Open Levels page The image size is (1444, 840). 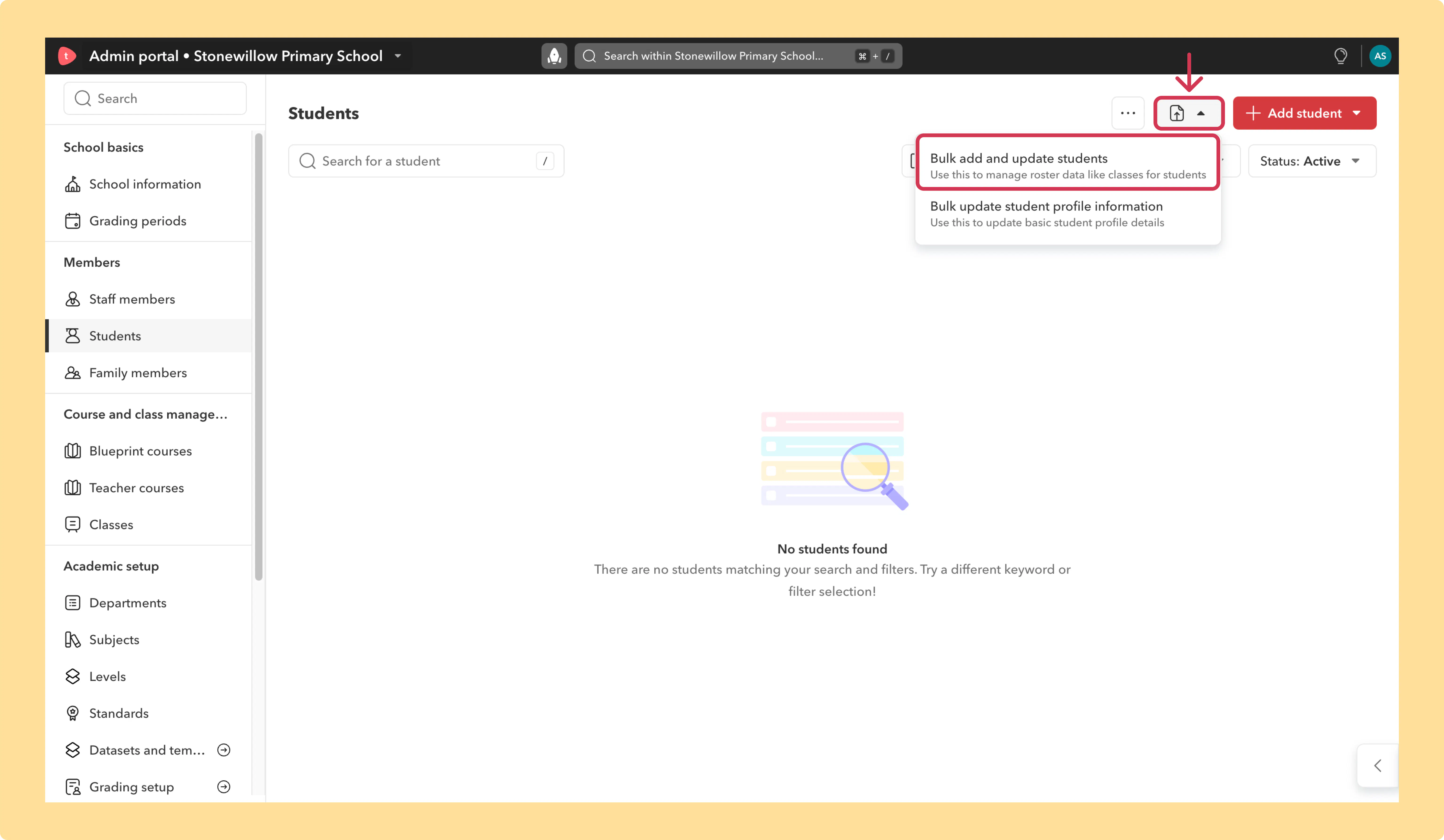(x=148, y=676)
